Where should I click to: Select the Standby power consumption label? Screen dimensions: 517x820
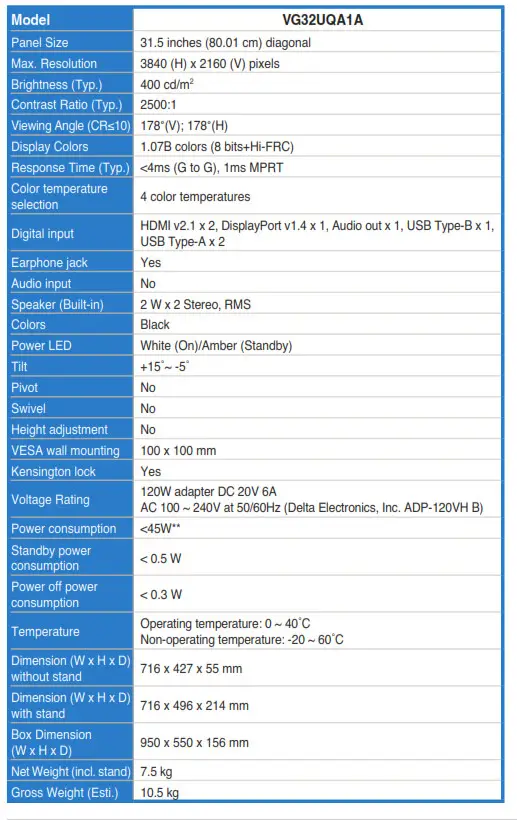(51, 558)
